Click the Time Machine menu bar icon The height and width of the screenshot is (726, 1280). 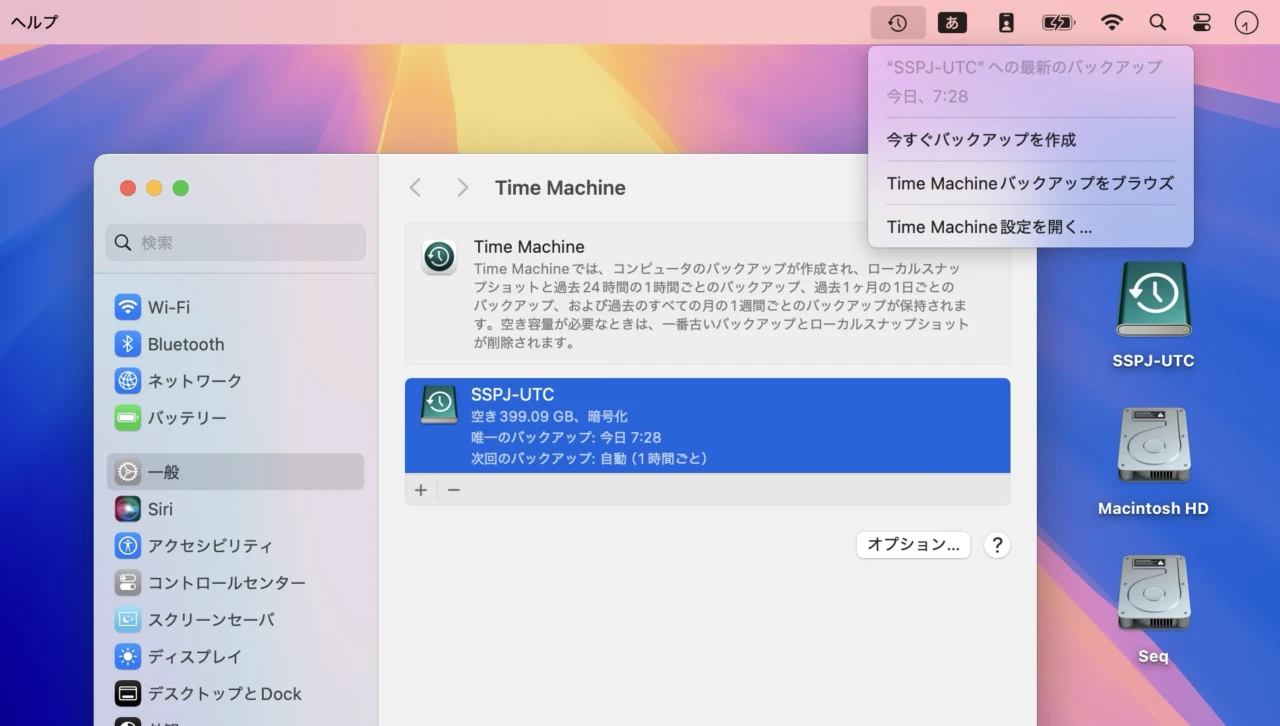pos(897,22)
